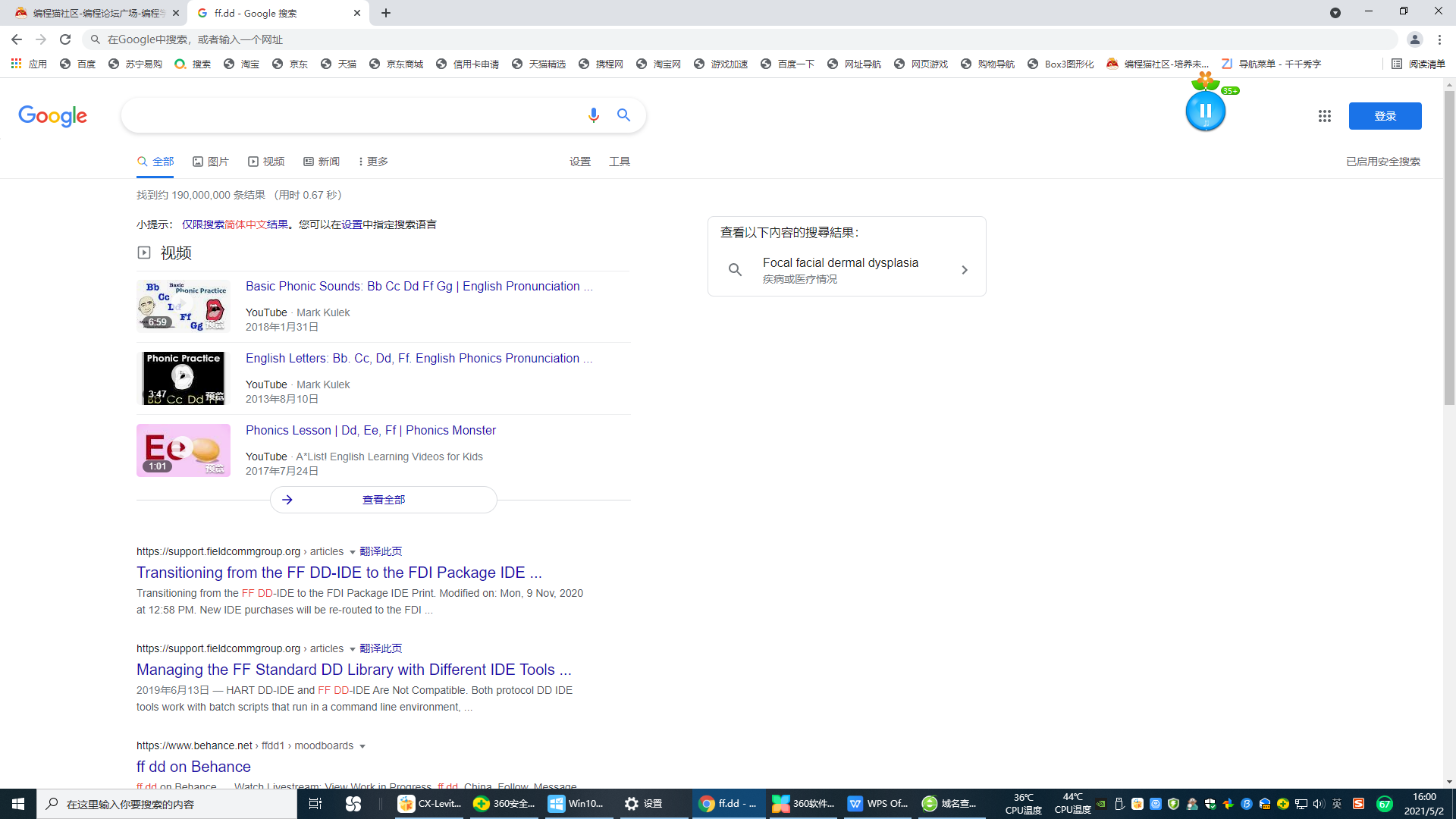Viewport: 1456px width, 819px height.
Task: Open the CX-Levit taskbar app
Action: point(429,804)
